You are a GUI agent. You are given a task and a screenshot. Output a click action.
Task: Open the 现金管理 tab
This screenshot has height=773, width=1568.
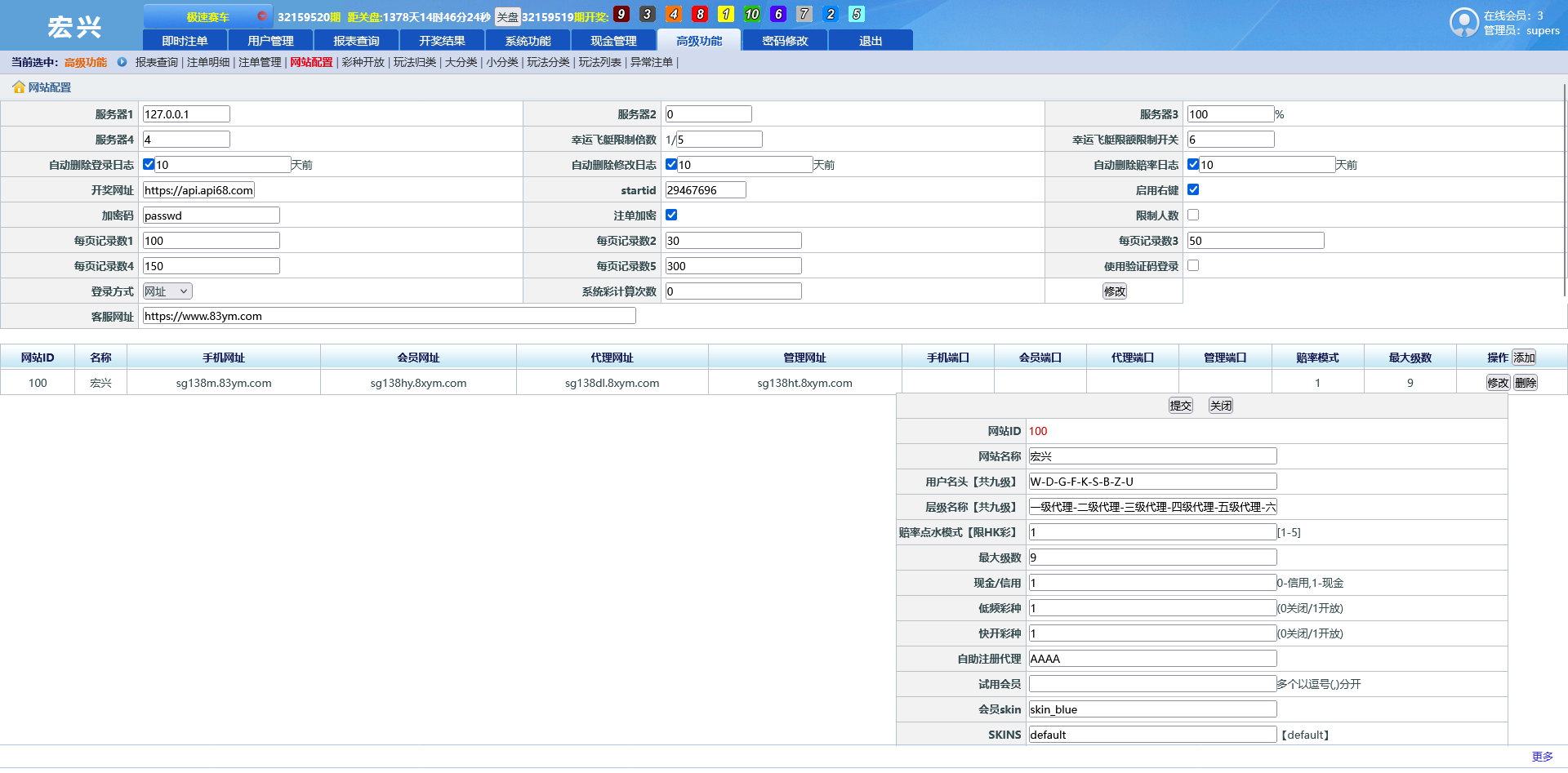613,41
